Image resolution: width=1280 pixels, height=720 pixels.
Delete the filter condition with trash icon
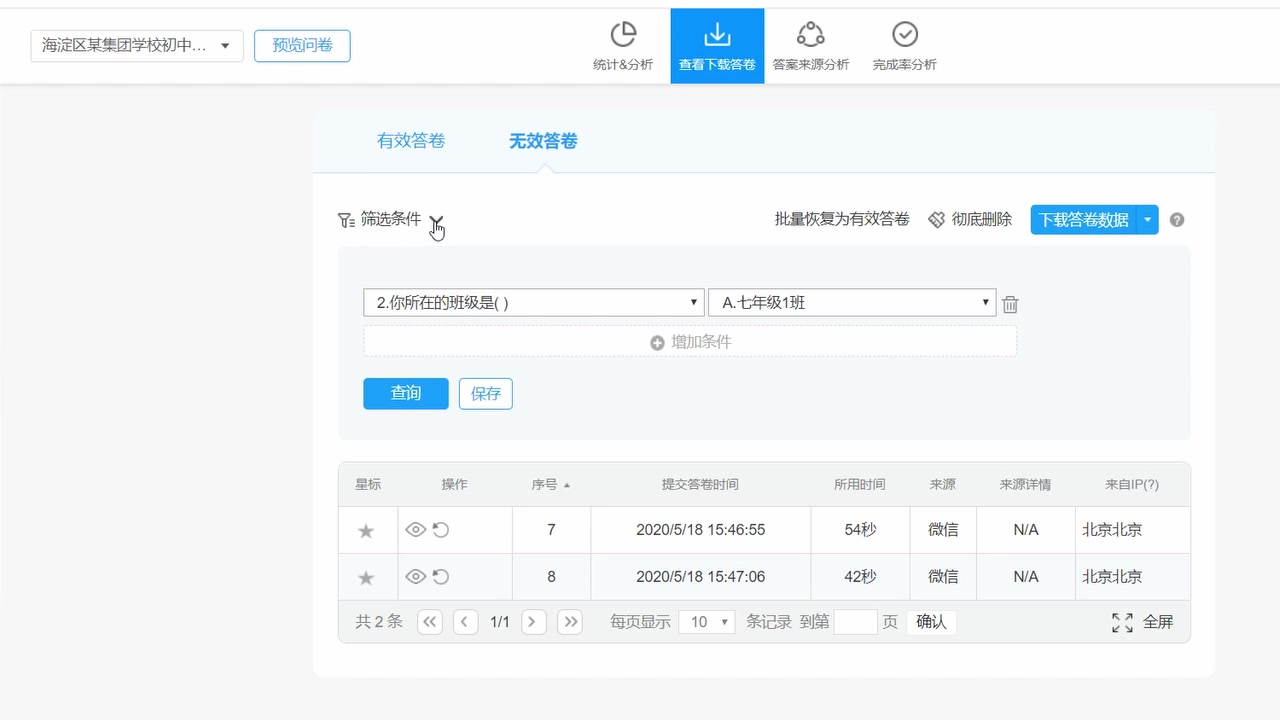pos(1010,304)
